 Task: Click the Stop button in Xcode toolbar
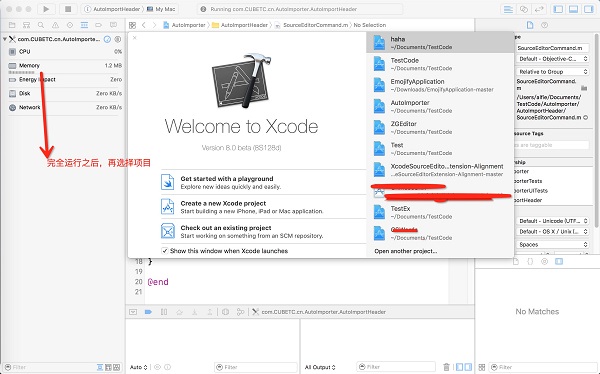click(68, 9)
